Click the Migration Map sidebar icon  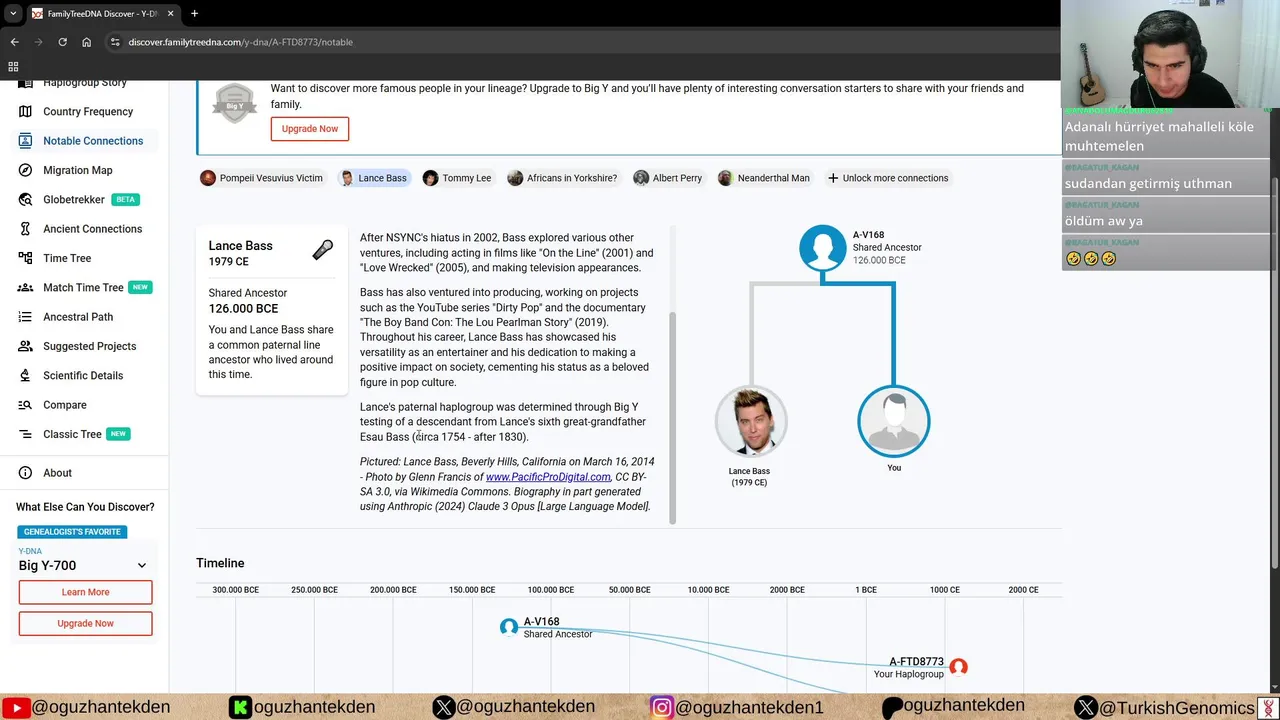pyautogui.click(x=25, y=170)
